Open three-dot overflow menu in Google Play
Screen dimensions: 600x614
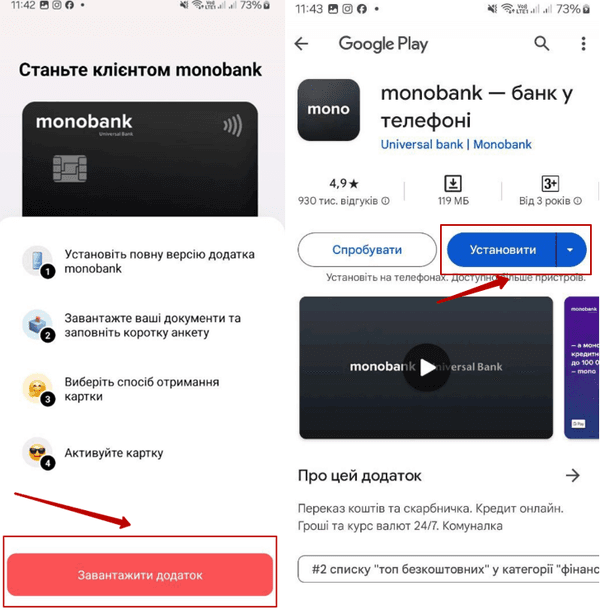click(x=583, y=43)
